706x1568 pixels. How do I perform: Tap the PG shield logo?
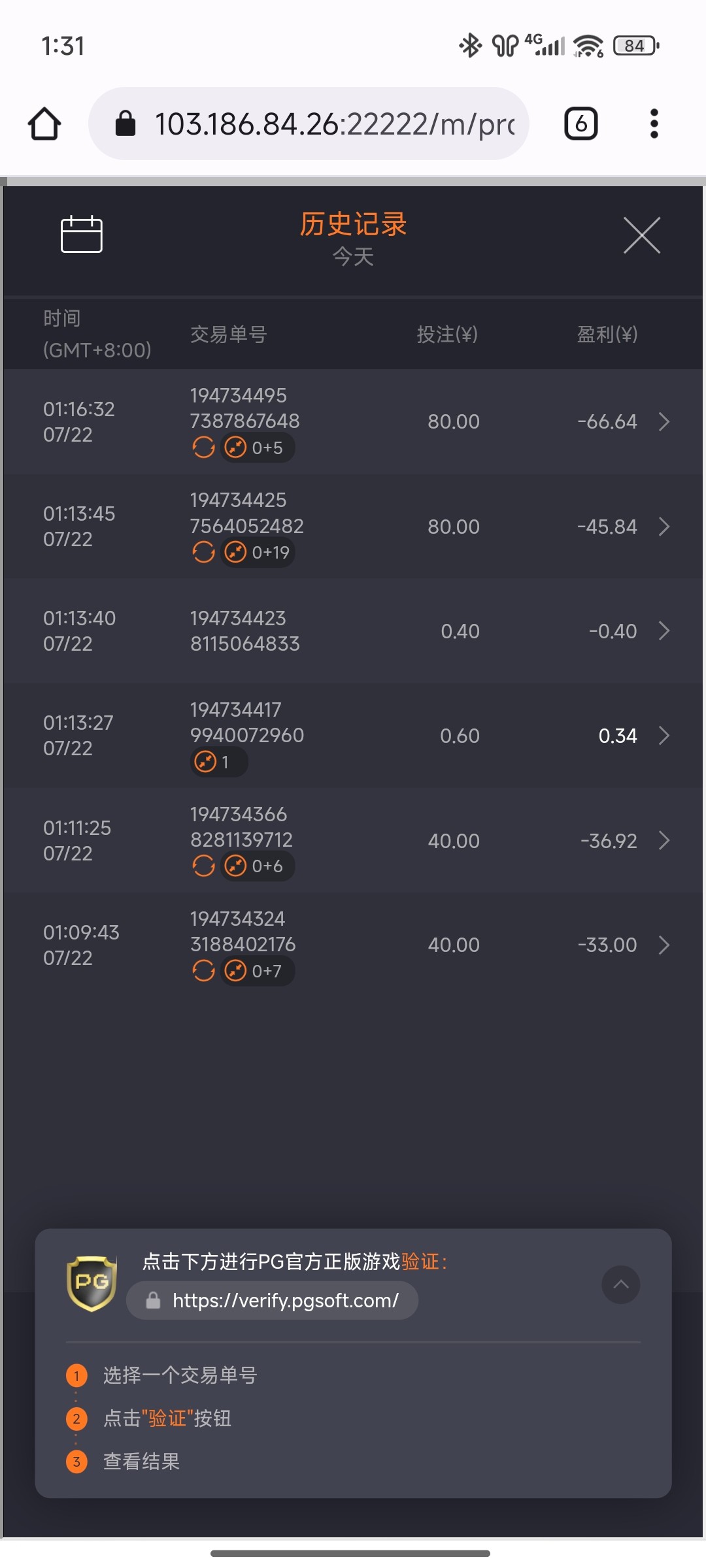tap(92, 1283)
